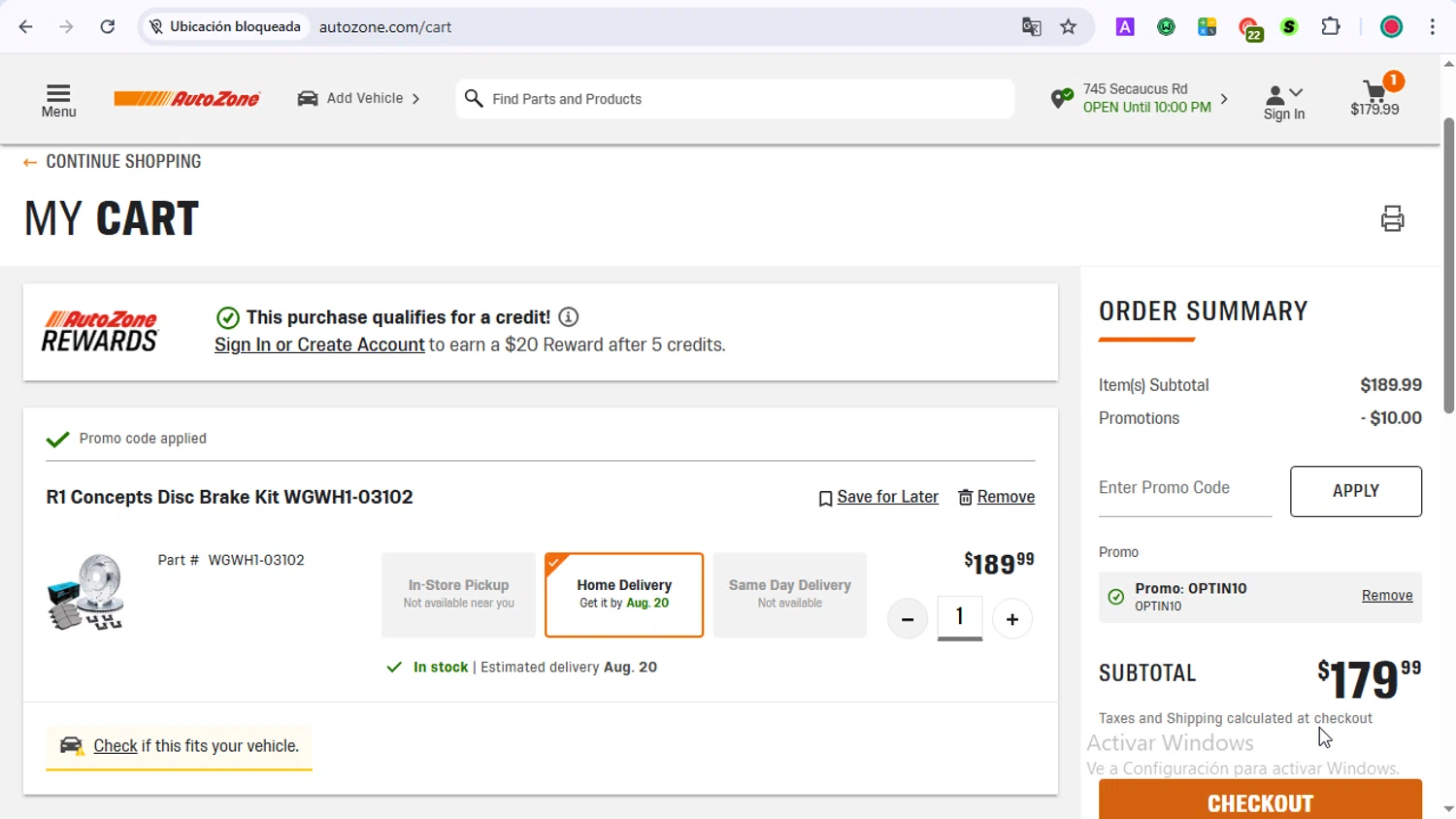Viewport: 1456px width, 819px height.
Task: Select In-Store Pickup option
Action: pos(458,595)
